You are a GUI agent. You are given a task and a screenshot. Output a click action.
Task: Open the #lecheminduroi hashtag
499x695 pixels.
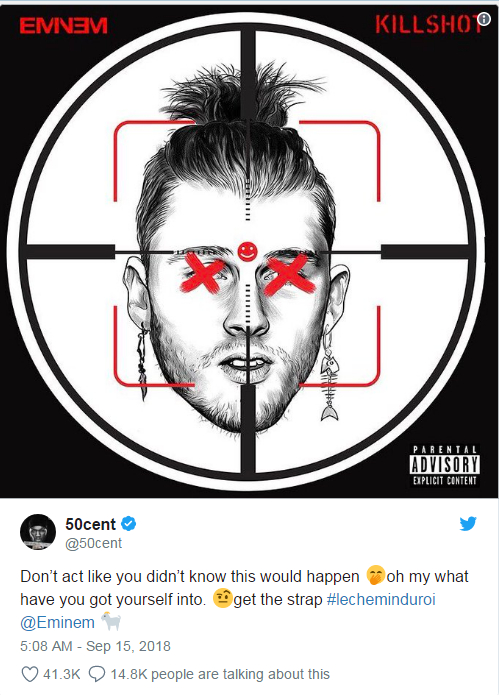pyautogui.click(x=381, y=599)
